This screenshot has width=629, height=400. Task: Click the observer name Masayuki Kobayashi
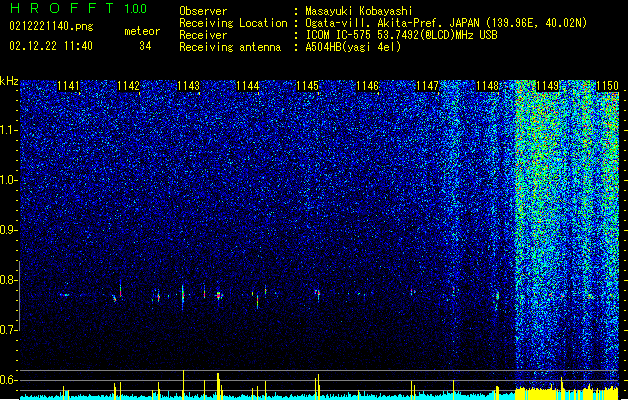coord(359,11)
